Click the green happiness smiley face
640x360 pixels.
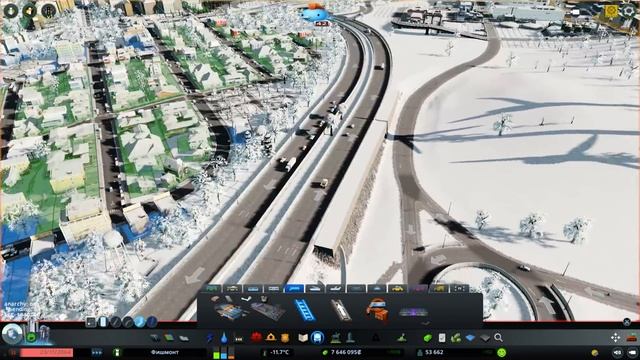pos(502,352)
